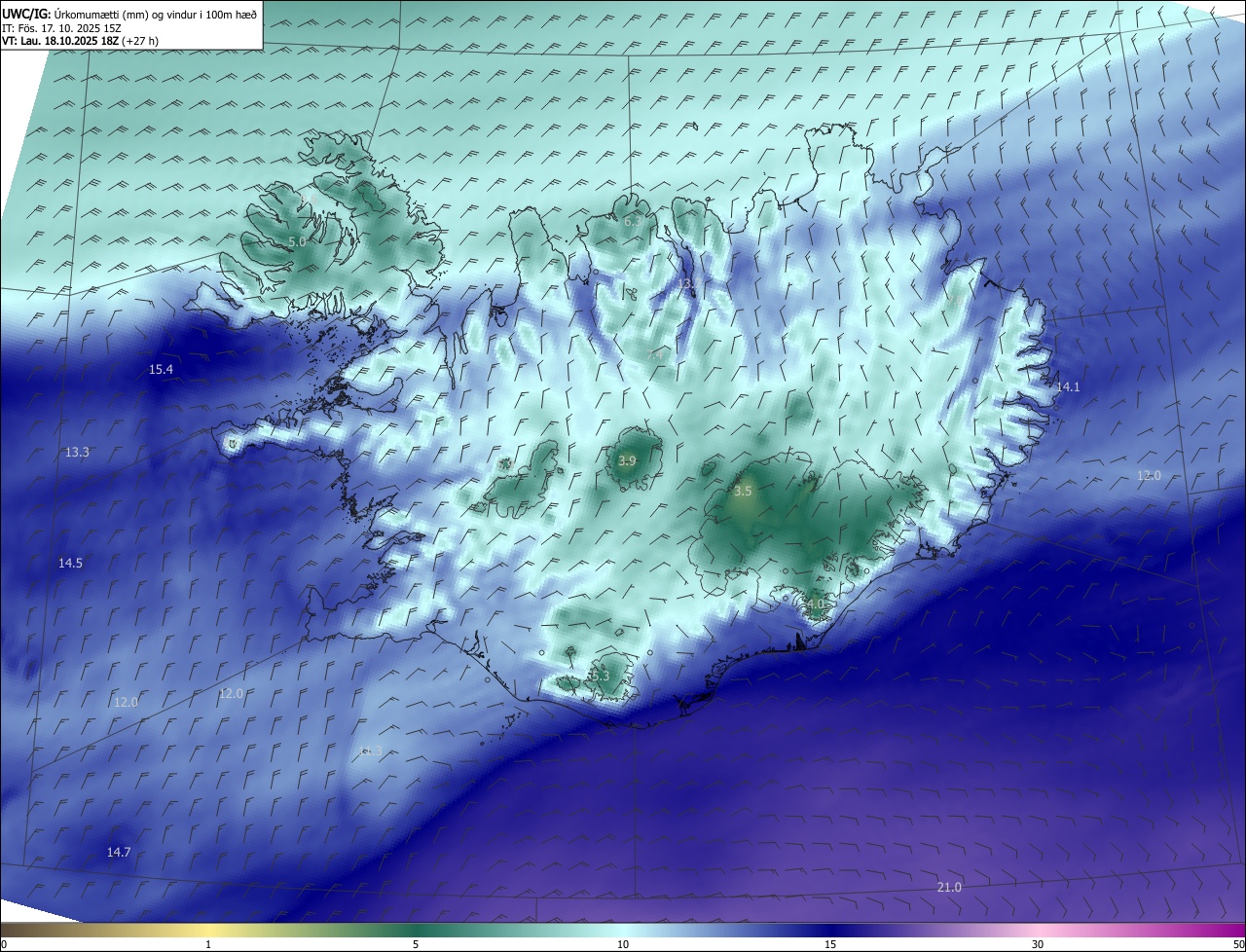Click the 15.4 value on the map

click(161, 369)
